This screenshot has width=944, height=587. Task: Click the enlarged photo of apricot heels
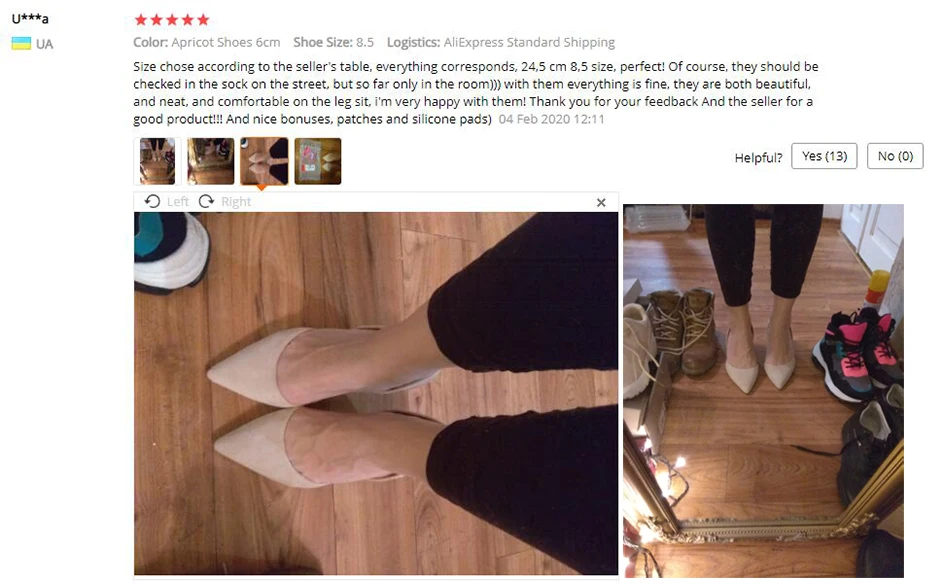376,393
